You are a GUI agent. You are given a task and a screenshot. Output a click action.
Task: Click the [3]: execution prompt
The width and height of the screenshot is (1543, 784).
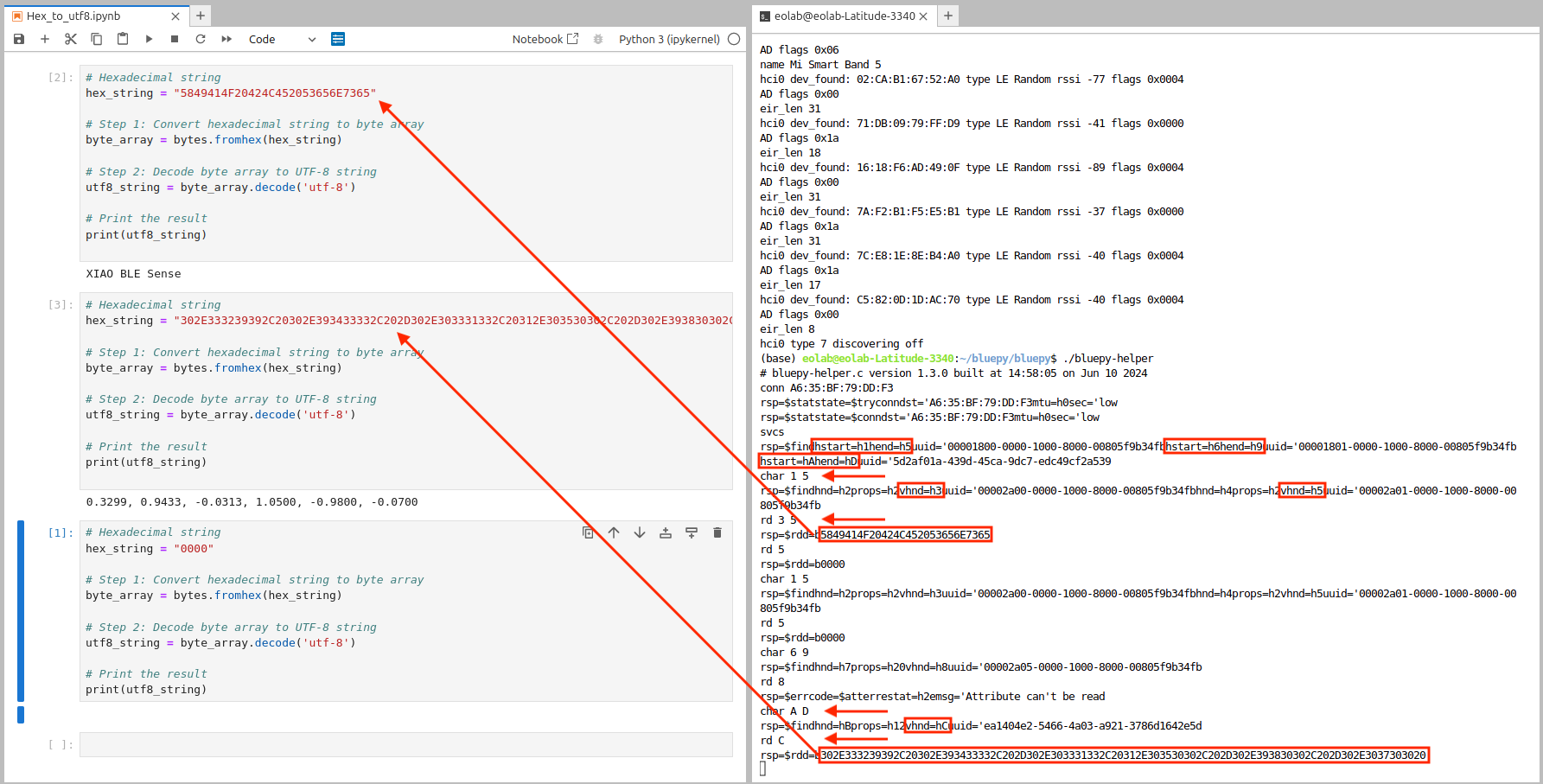(x=61, y=305)
